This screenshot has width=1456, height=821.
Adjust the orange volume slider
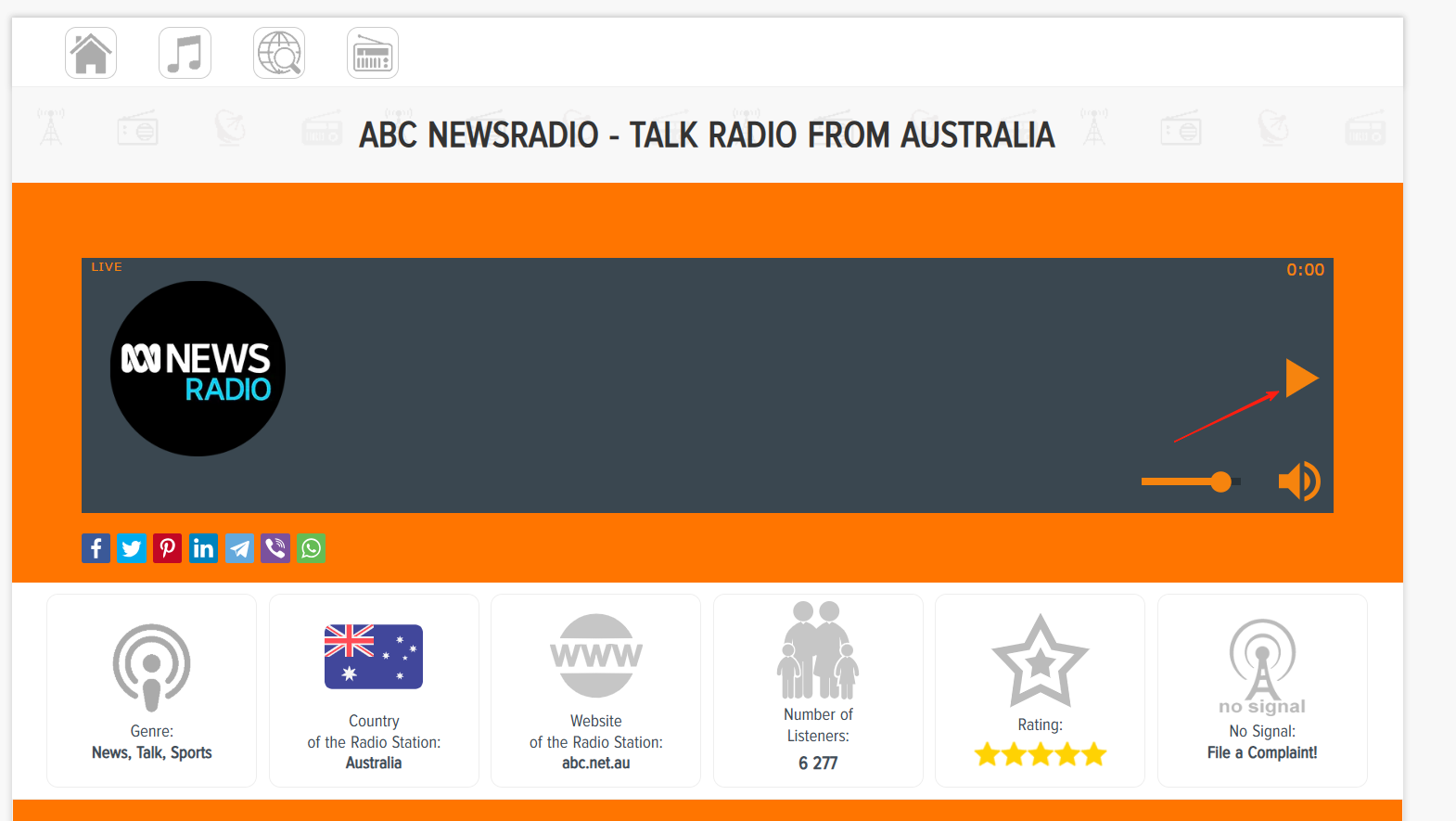[x=1191, y=481]
